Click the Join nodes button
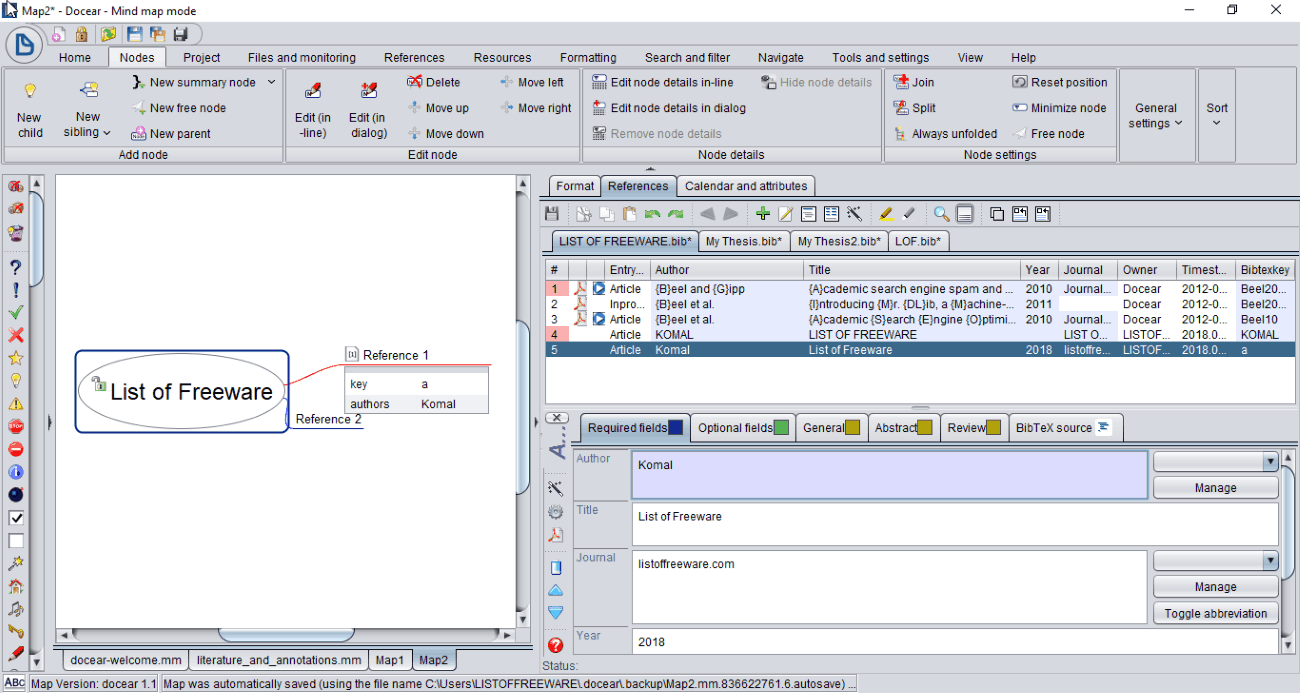Screen dimensions: 1300x693 (914, 82)
